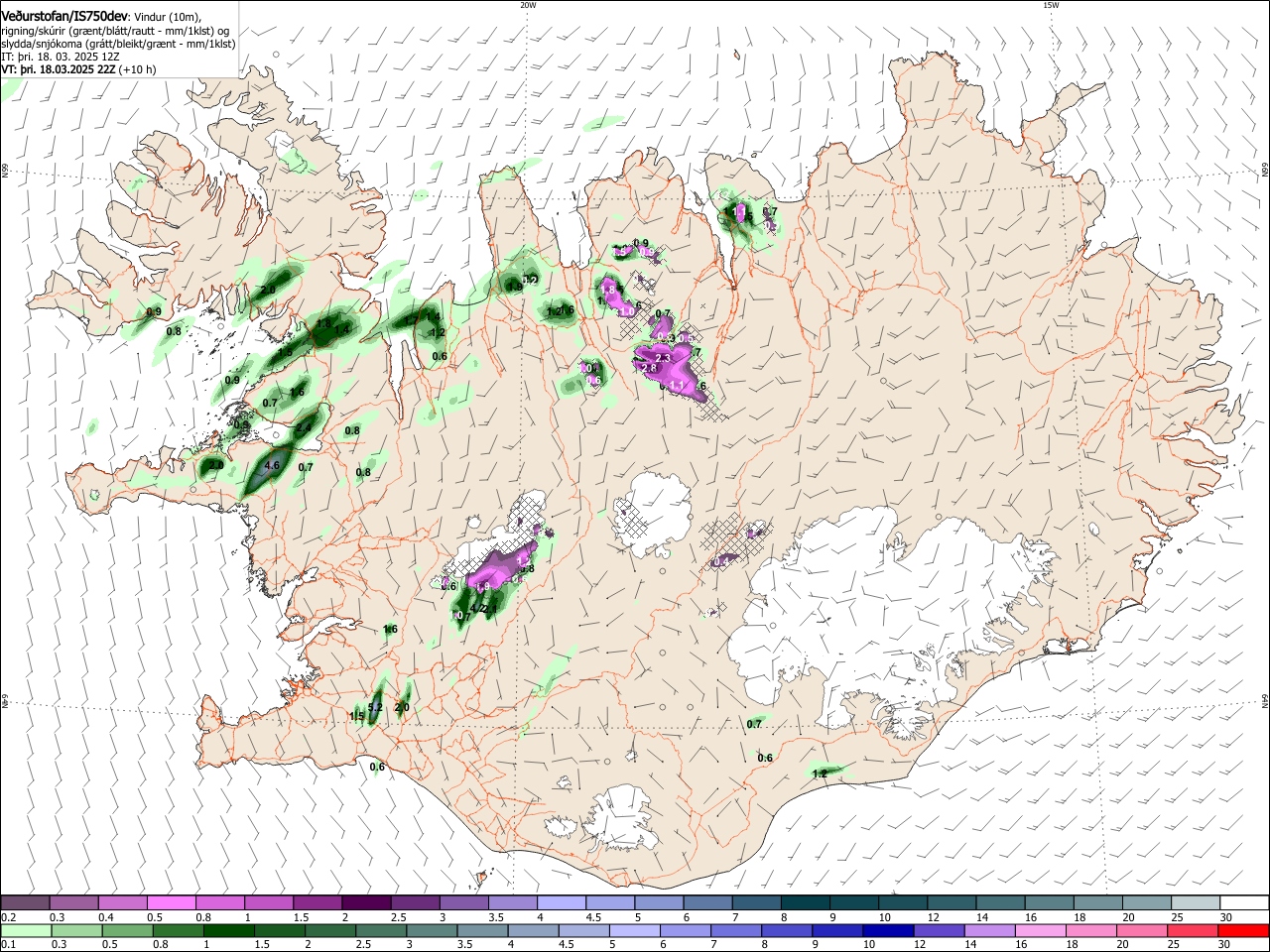Click the violet swatch between 12 and 14
Image resolution: width=1270 pixels, height=952 pixels.
pos(937,930)
